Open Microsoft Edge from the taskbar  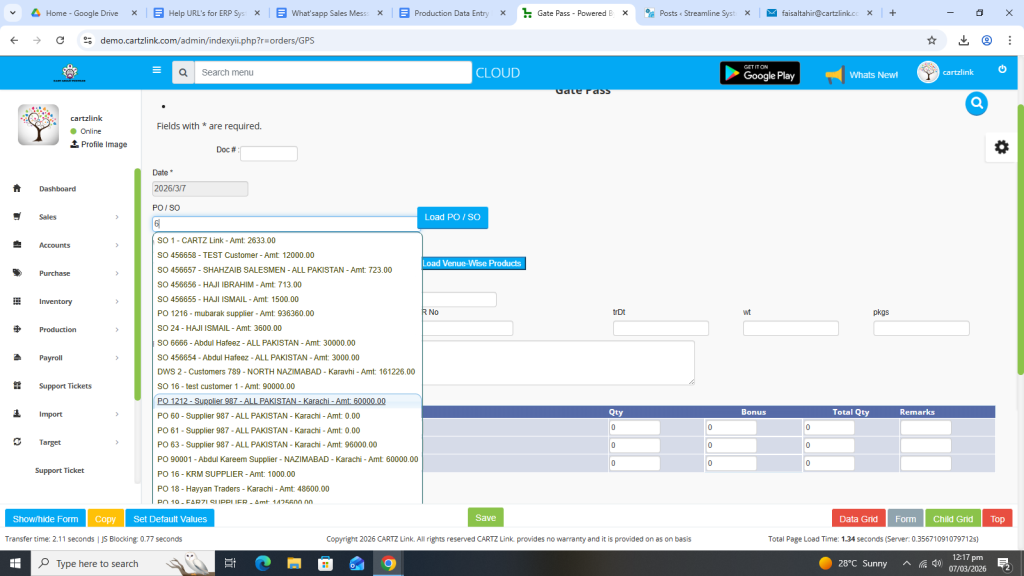click(263, 563)
